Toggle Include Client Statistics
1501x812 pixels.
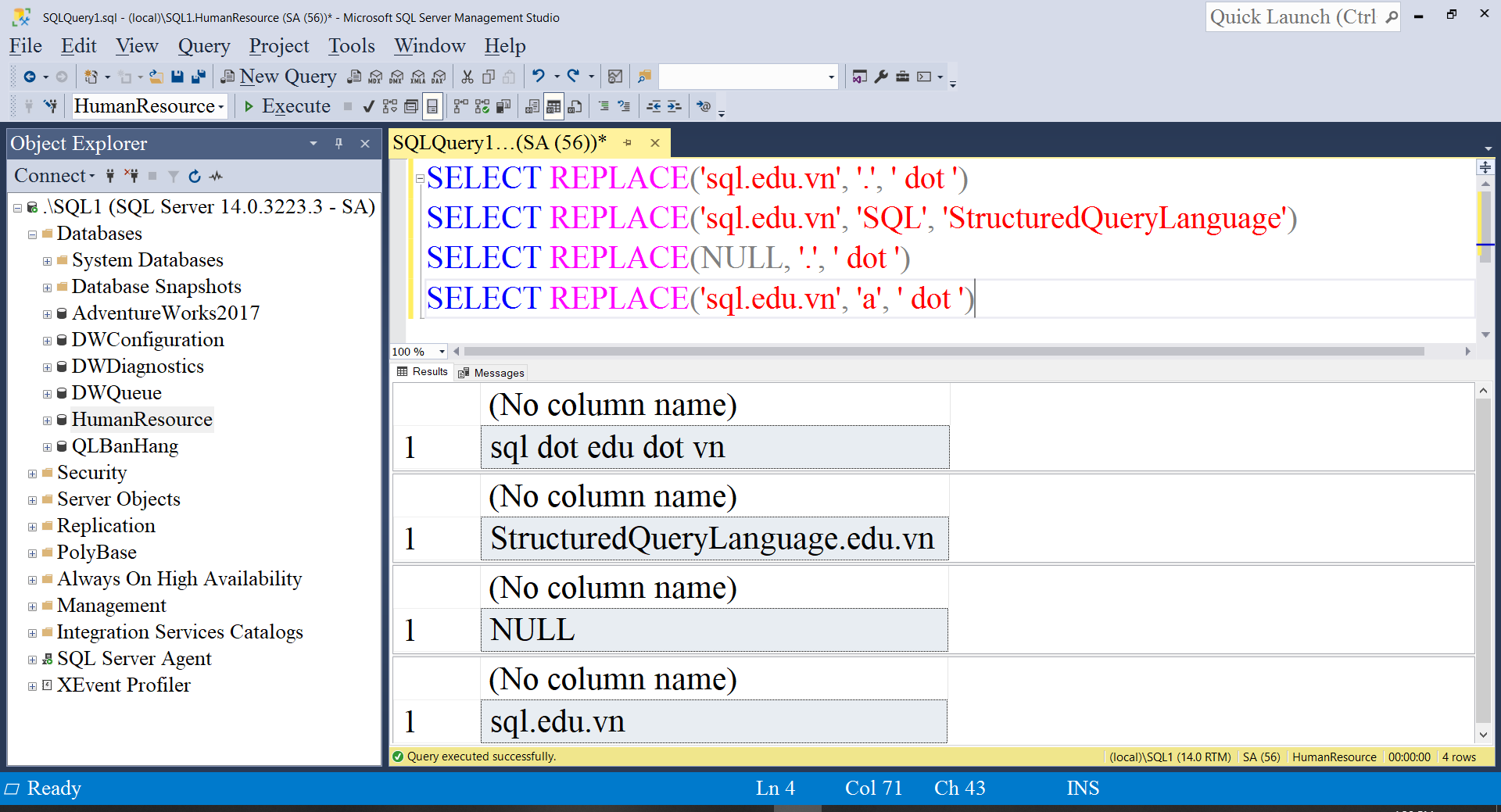click(x=503, y=106)
